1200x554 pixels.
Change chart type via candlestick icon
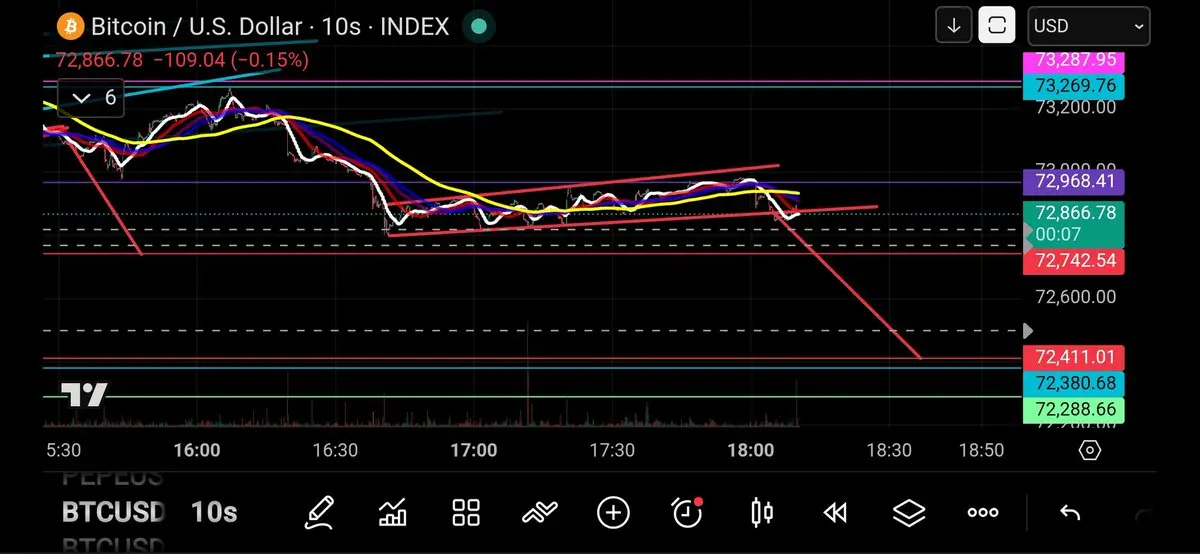point(761,513)
